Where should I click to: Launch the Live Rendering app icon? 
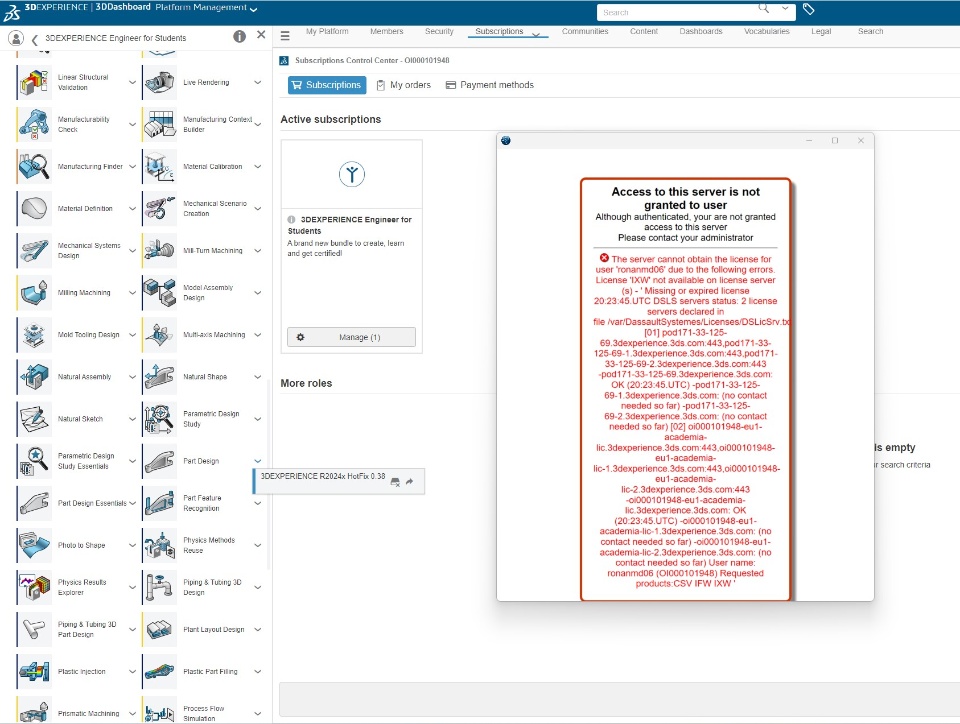(160, 83)
